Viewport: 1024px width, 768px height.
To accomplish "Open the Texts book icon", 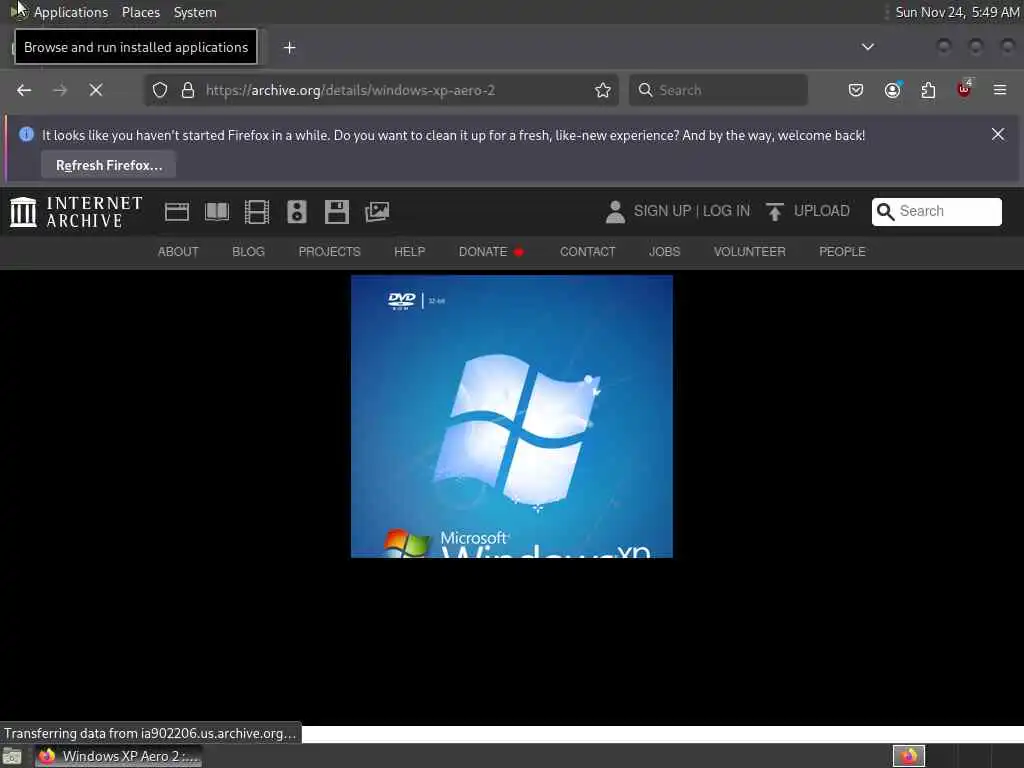I will (x=217, y=212).
